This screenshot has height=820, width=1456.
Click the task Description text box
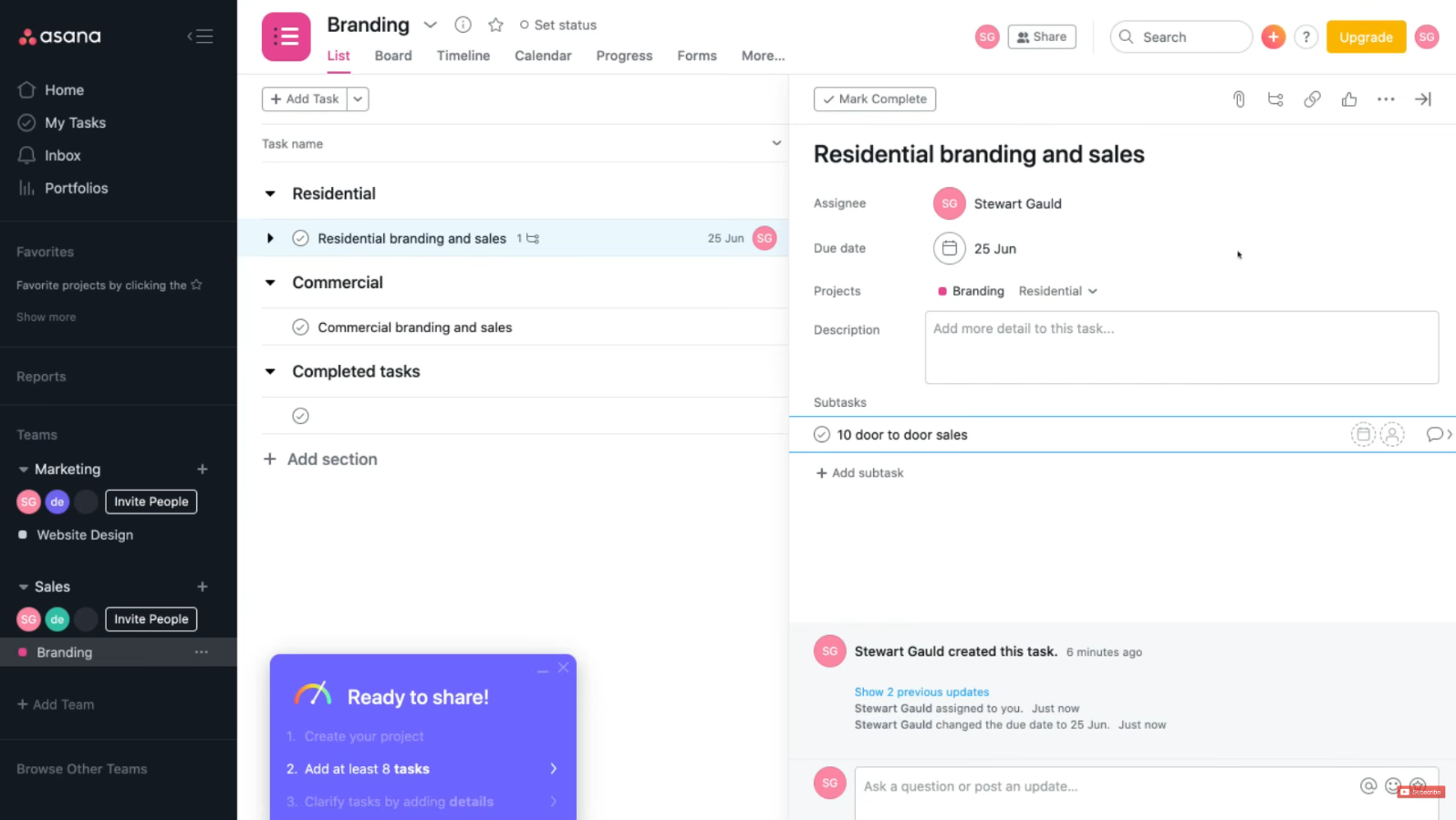tap(1180, 348)
